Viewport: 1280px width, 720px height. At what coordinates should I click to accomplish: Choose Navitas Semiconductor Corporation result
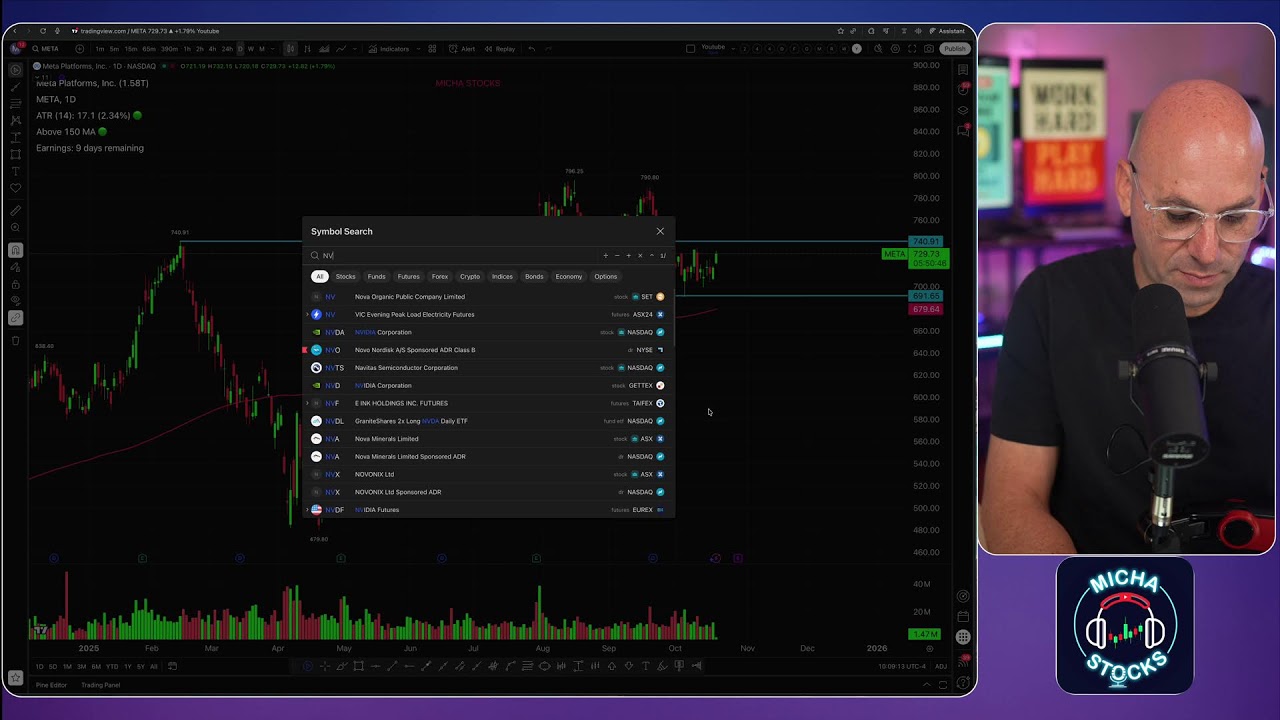(x=488, y=368)
